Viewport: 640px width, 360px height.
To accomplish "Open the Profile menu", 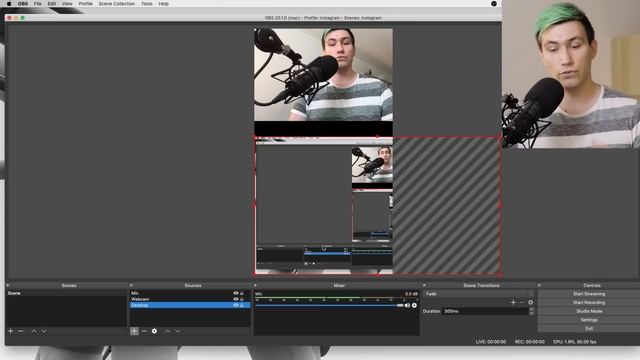I will pyautogui.click(x=85, y=4).
